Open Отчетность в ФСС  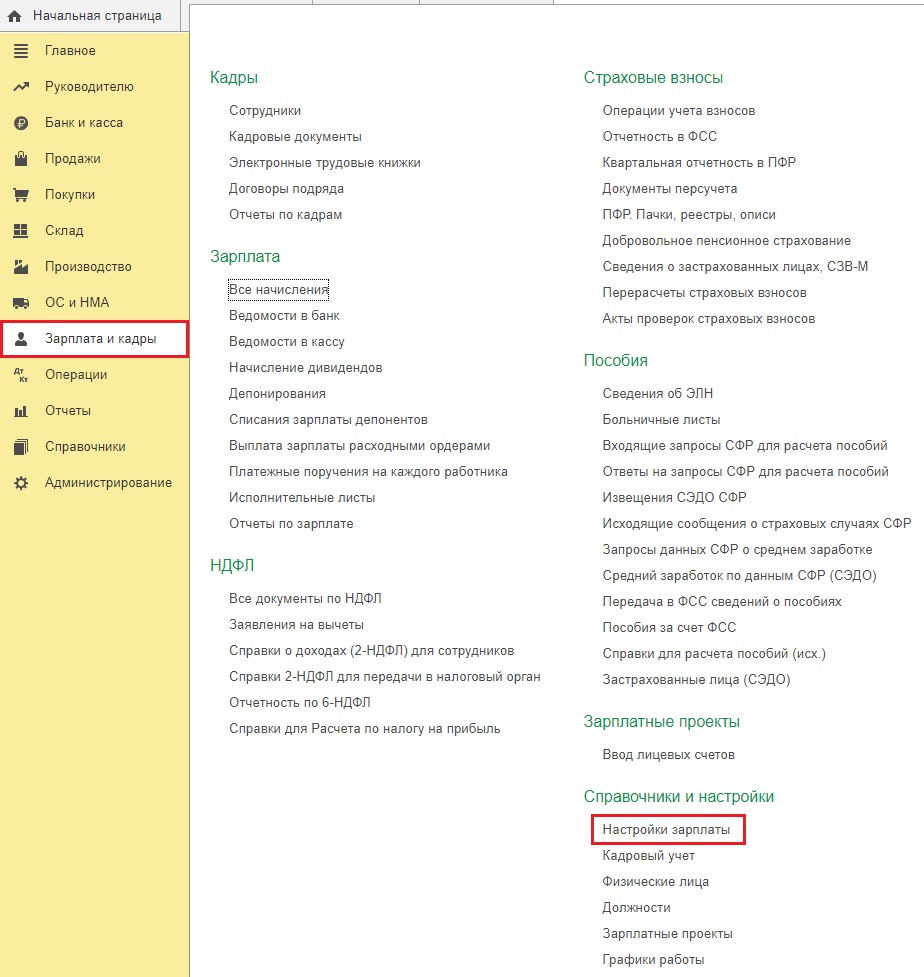[660, 136]
